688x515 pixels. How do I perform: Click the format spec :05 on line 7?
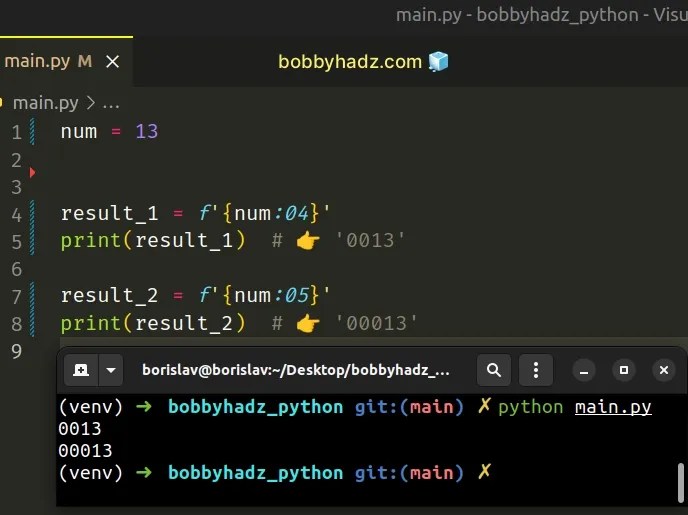point(291,295)
